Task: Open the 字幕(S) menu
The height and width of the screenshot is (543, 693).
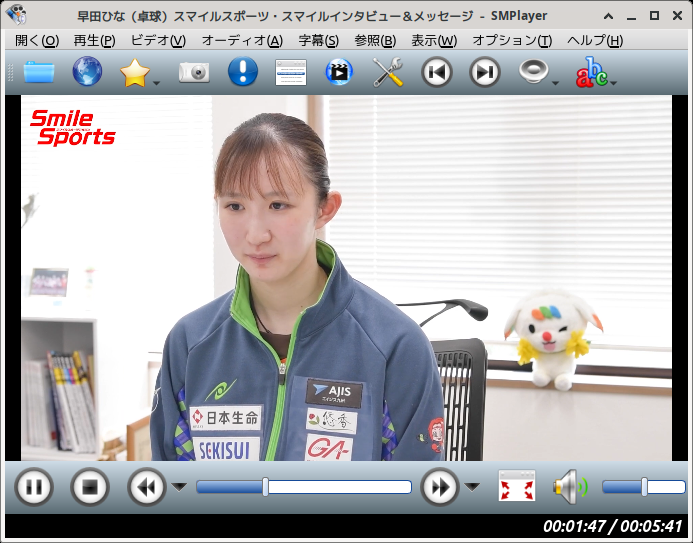Action: click(x=319, y=41)
